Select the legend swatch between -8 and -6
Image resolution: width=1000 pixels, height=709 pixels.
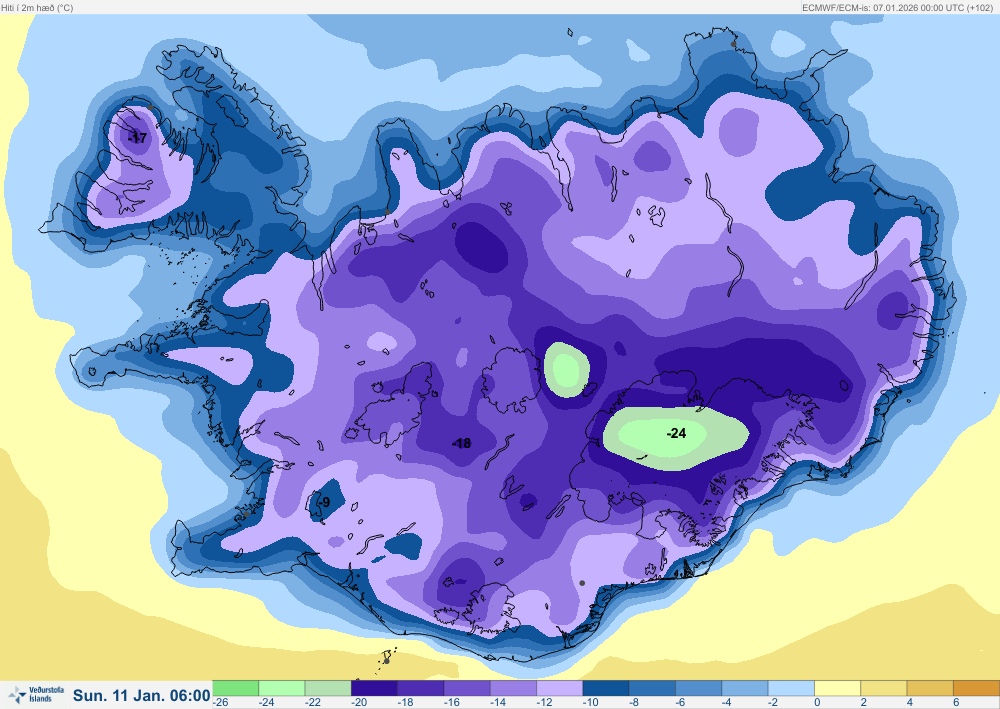652,688
